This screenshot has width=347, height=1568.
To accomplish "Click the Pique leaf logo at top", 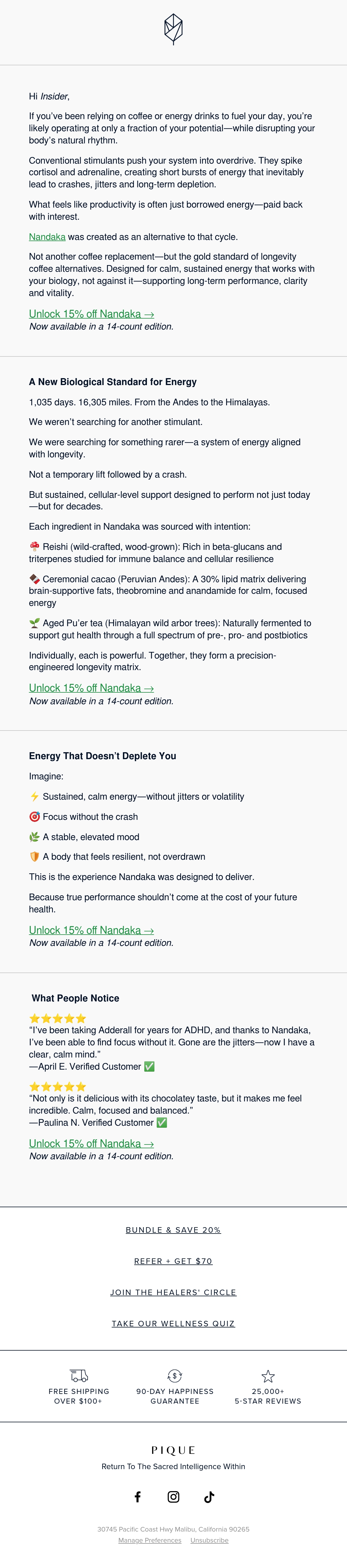I will pos(173,29).
